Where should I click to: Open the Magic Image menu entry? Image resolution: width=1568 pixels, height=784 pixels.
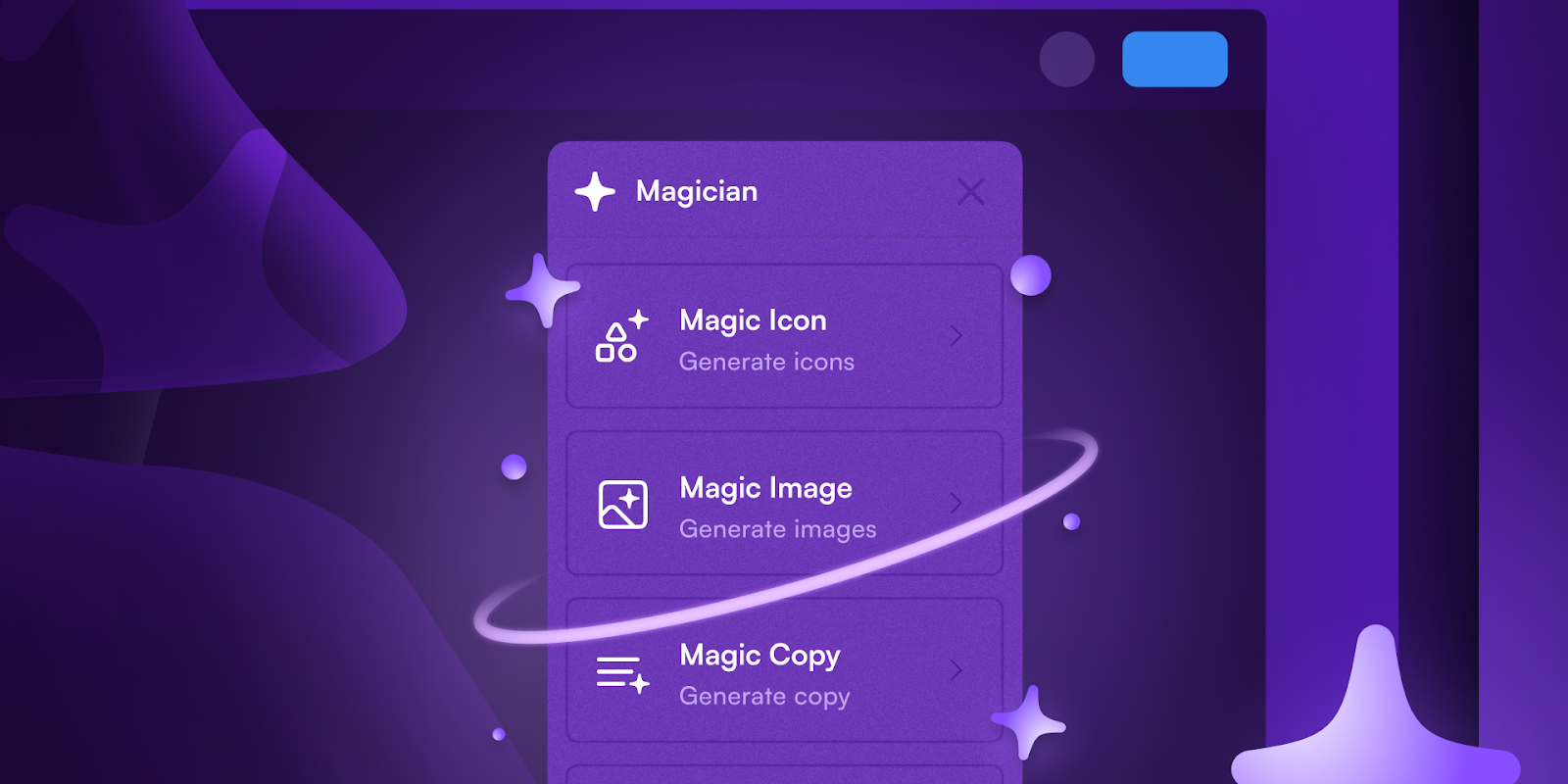pyautogui.click(x=785, y=504)
